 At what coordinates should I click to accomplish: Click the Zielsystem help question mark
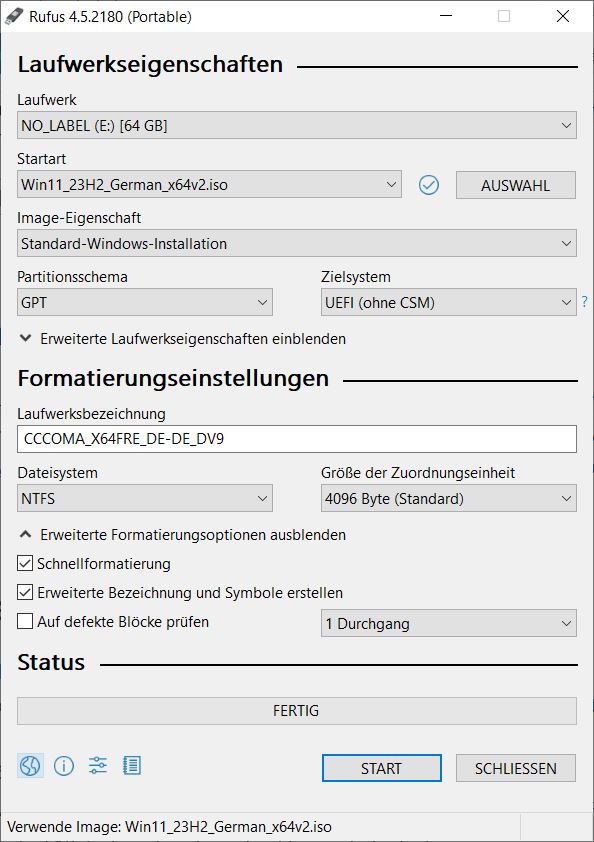[x=585, y=302]
